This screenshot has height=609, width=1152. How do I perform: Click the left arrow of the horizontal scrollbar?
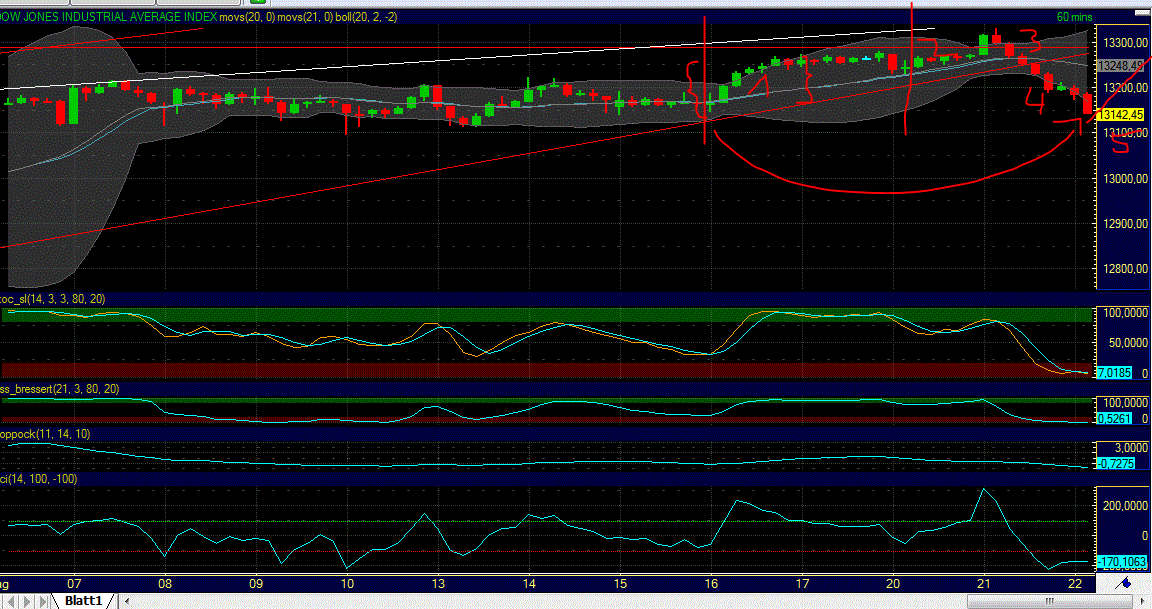(x=126, y=600)
